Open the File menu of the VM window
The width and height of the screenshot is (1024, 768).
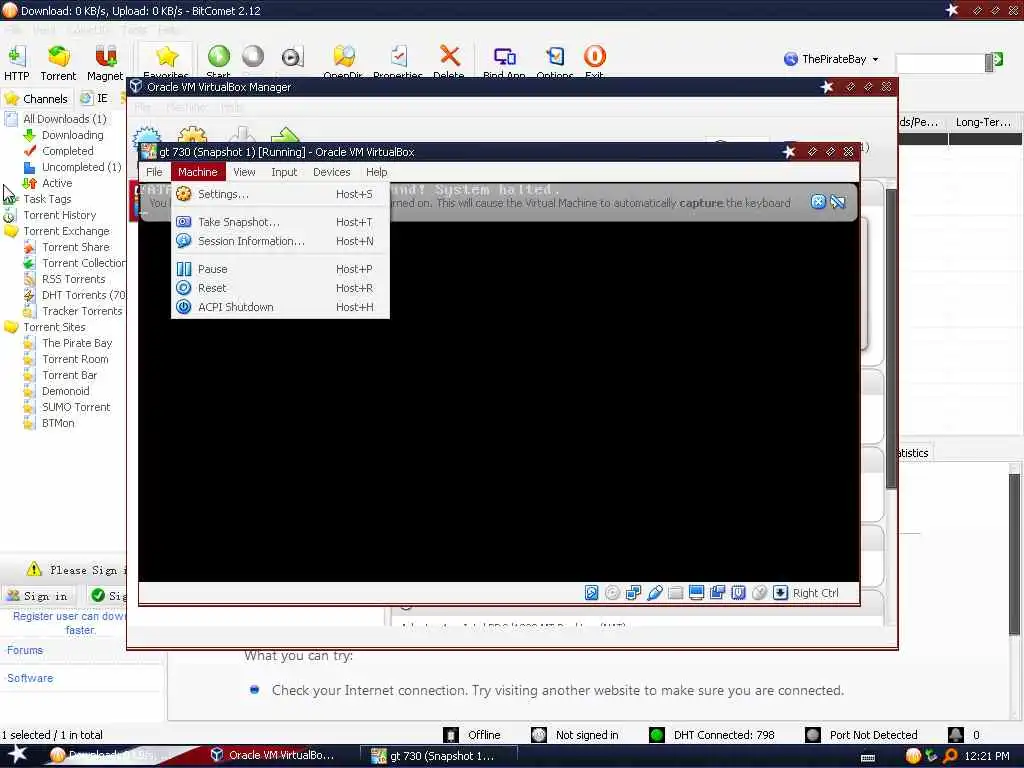(x=154, y=172)
